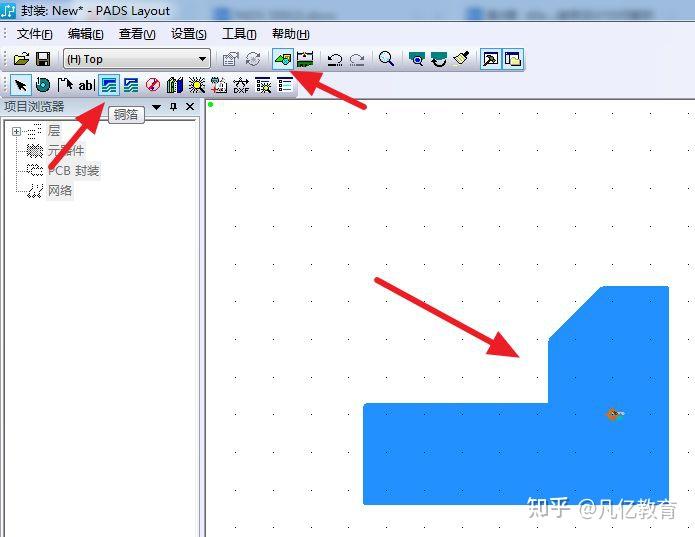Click the Redraw refresh icon
This screenshot has height=537, width=695.
coord(439,59)
